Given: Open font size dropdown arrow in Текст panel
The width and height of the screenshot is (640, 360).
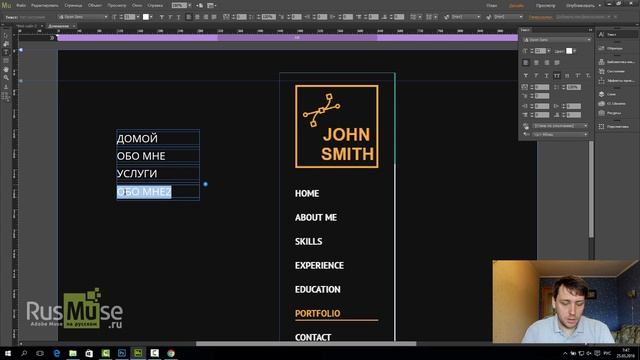Looking at the screenshot, I should pyautogui.click(x=549, y=51).
